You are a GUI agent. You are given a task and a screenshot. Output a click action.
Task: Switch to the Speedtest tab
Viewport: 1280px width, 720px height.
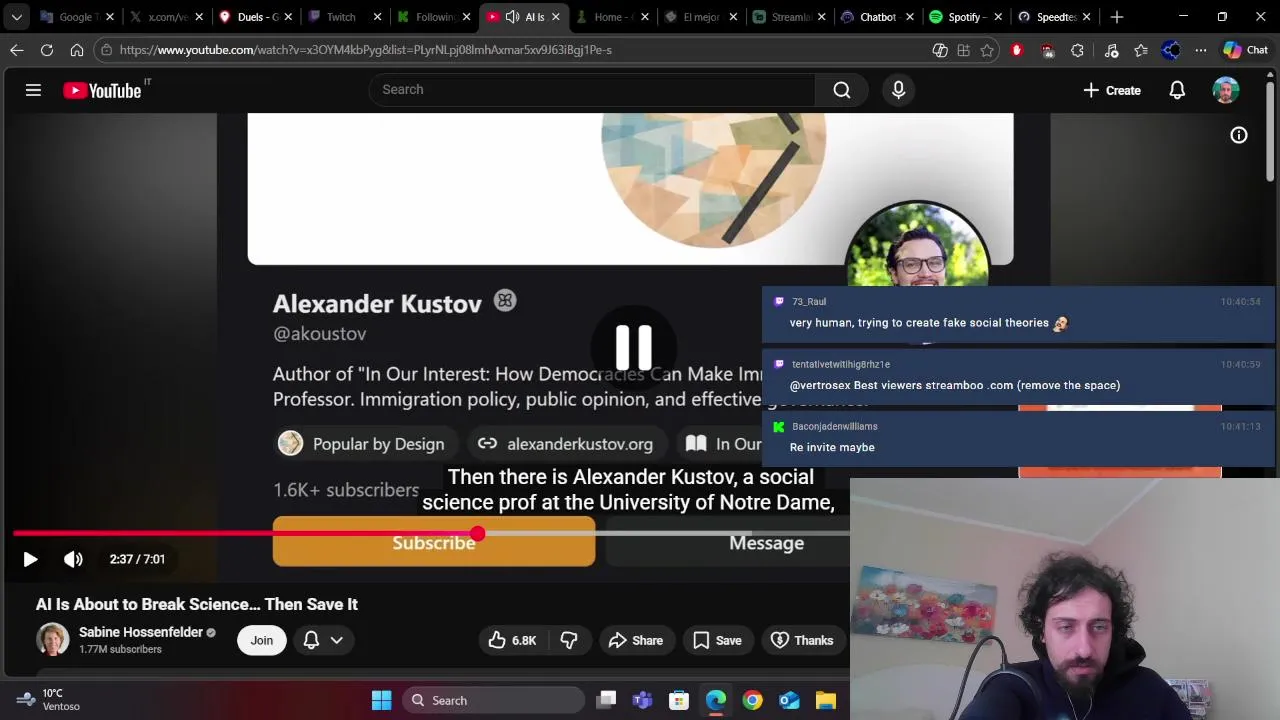pyautogui.click(x=1054, y=17)
